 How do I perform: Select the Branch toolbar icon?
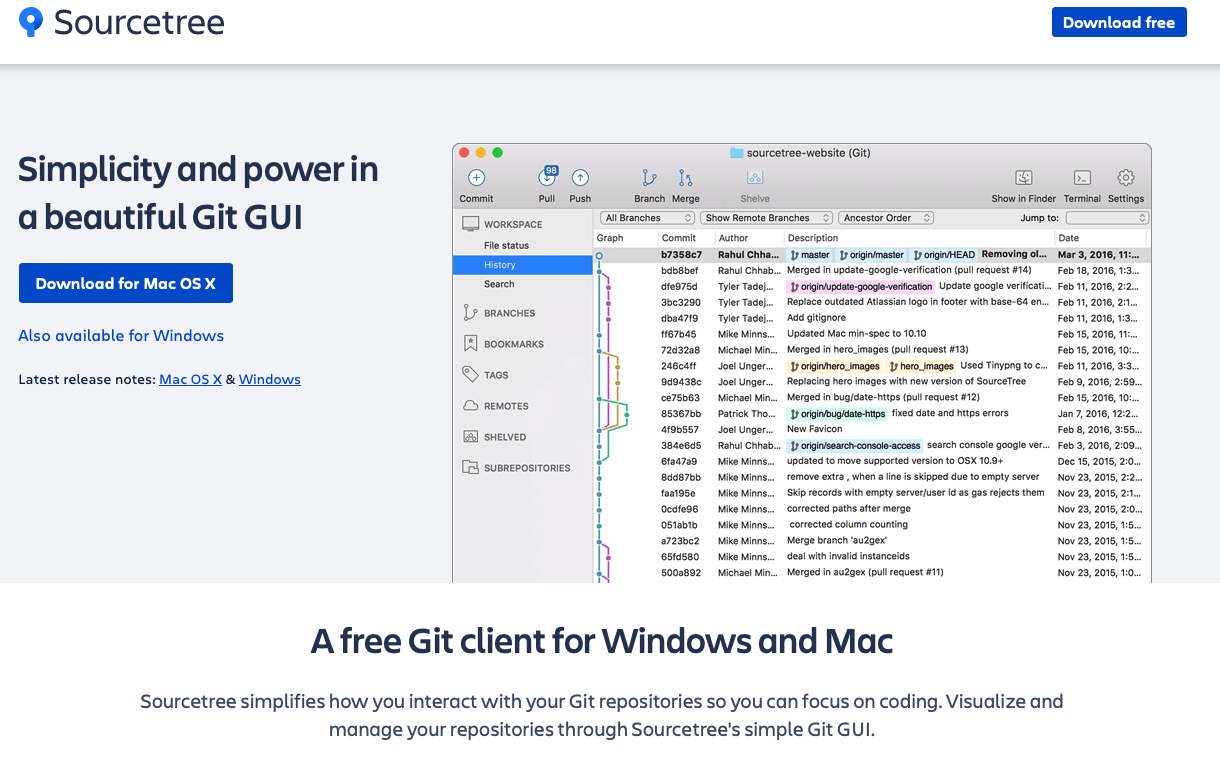[x=649, y=178]
